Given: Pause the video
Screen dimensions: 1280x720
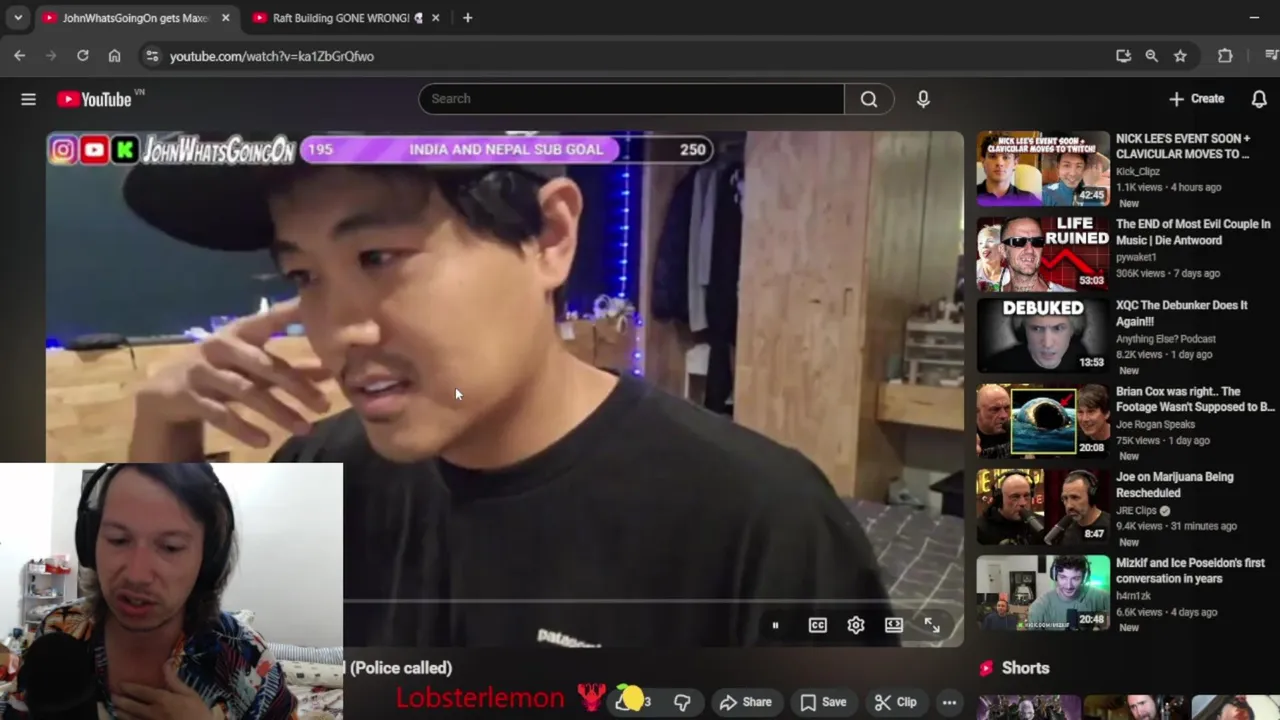Looking at the screenshot, I should 775,625.
